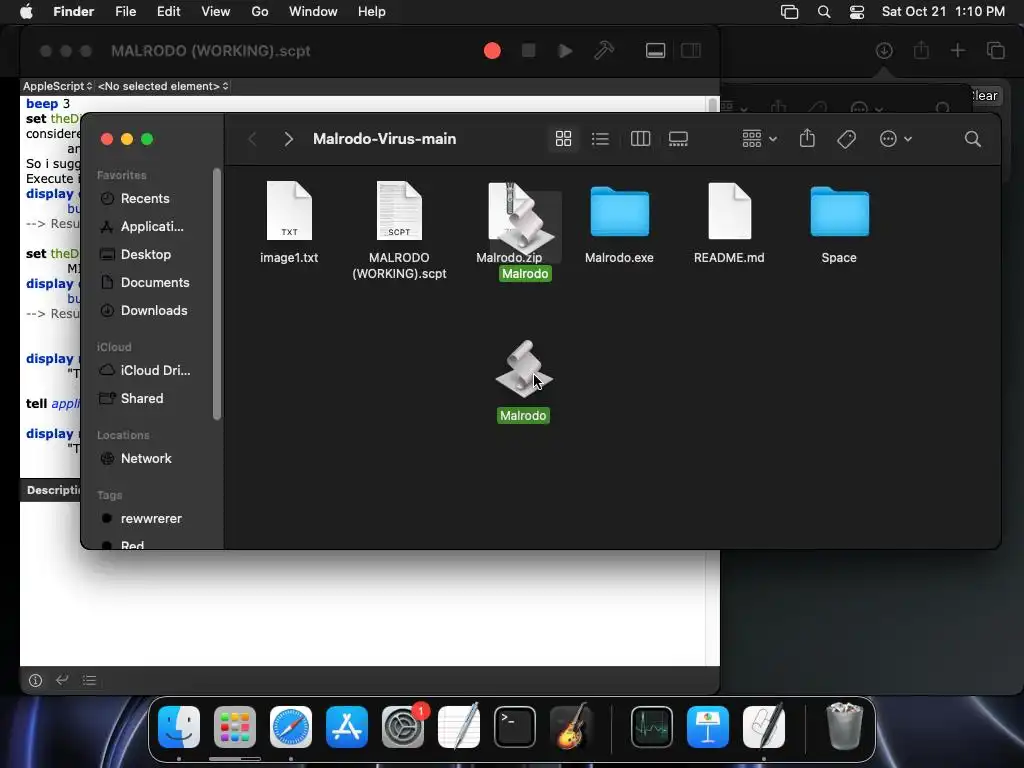Open the Finder menu
This screenshot has height=768, width=1024.
coord(73,12)
